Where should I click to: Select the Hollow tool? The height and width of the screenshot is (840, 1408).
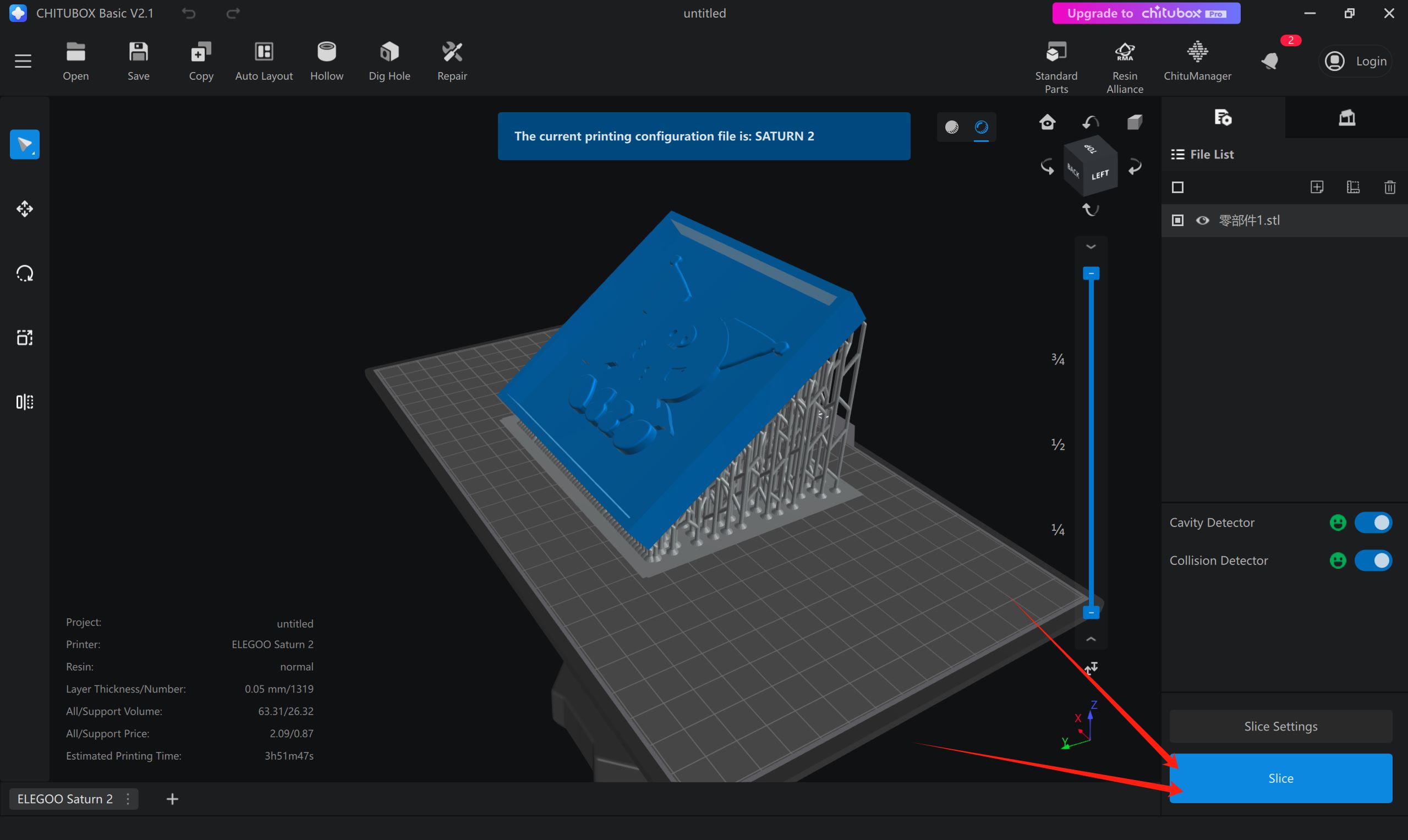pyautogui.click(x=327, y=61)
